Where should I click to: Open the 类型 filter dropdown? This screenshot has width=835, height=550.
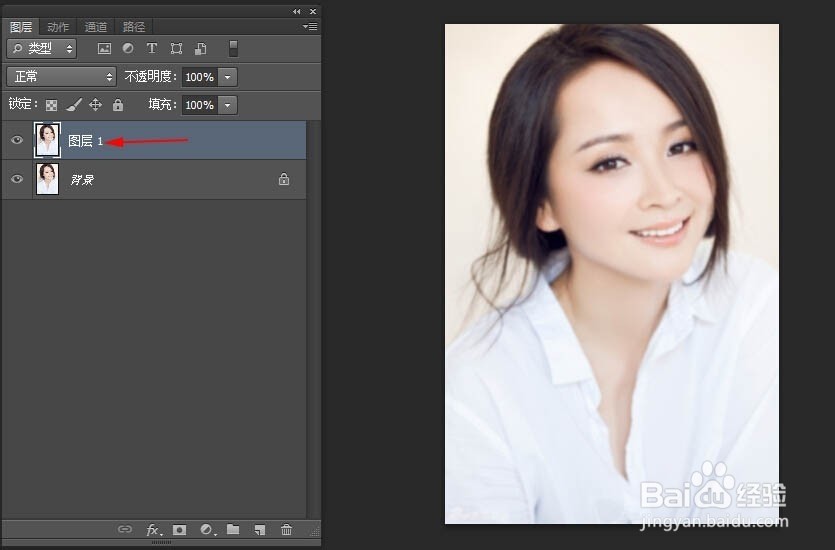[42, 48]
